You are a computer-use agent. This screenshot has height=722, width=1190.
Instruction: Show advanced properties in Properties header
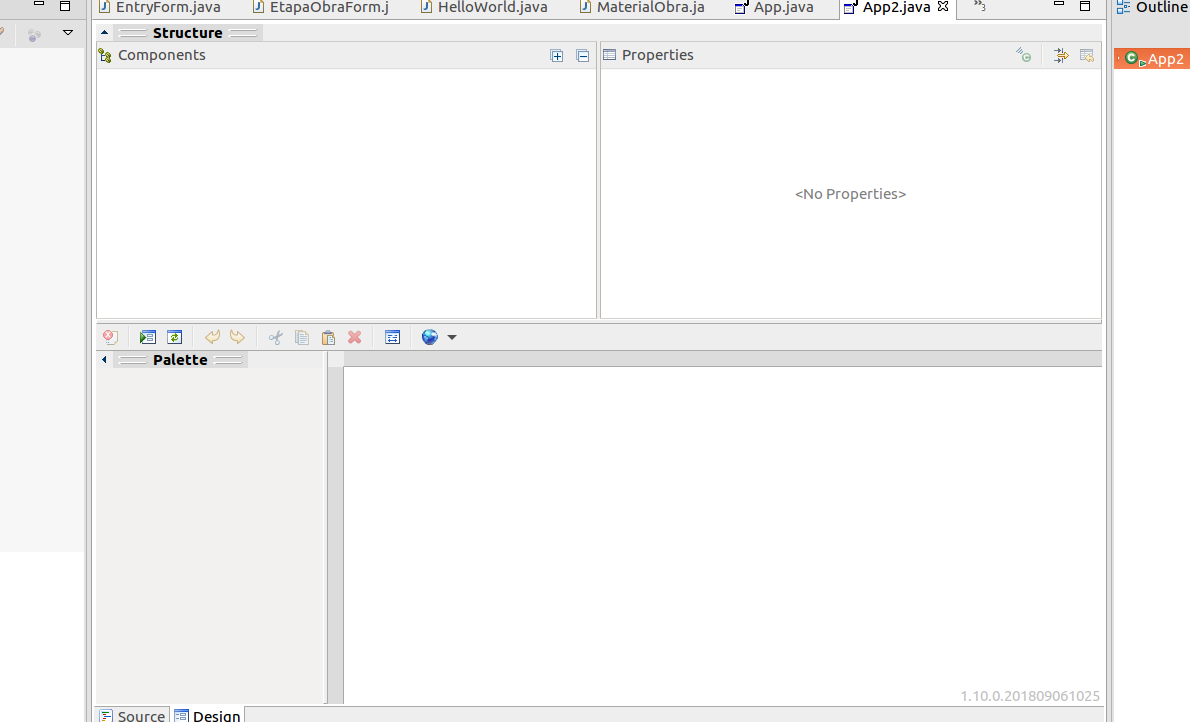tap(1061, 55)
